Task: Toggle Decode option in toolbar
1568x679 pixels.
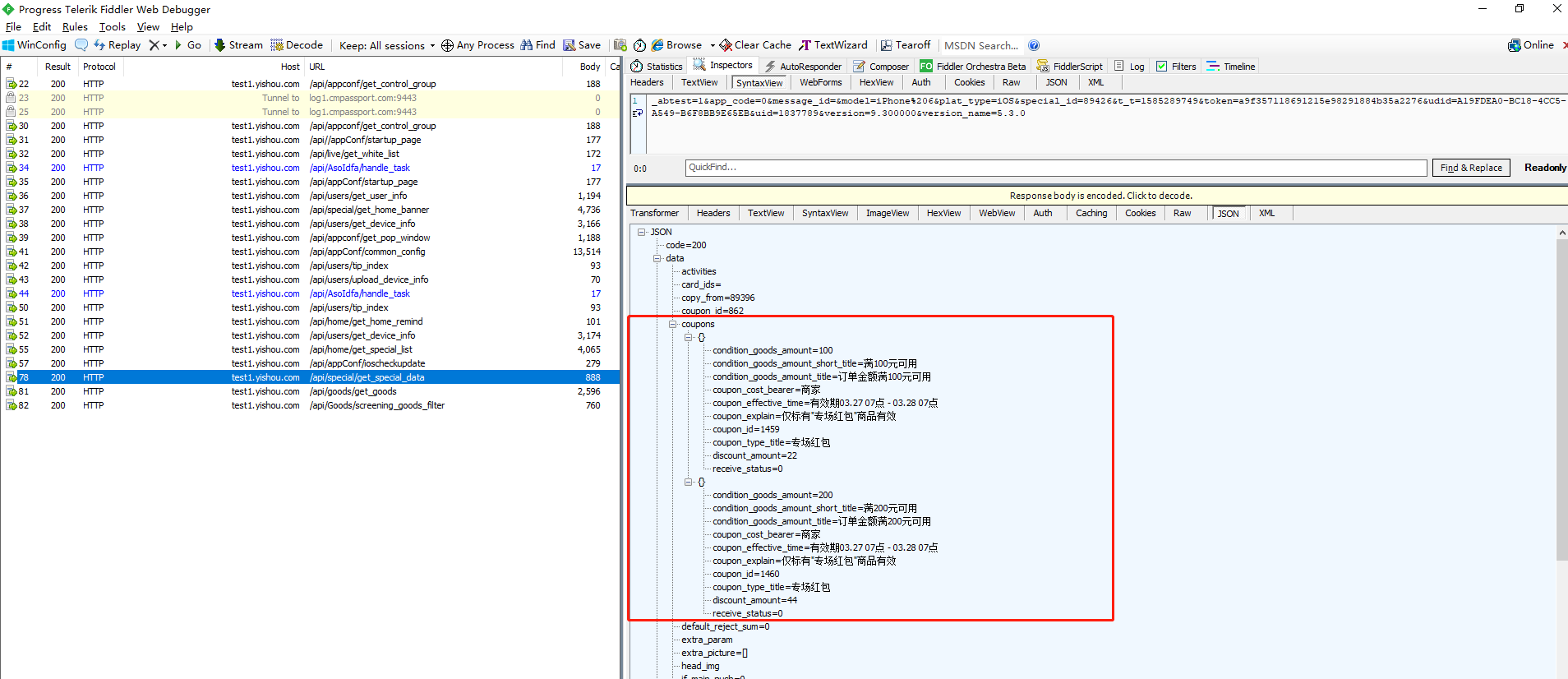Action: tap(297, 45)
